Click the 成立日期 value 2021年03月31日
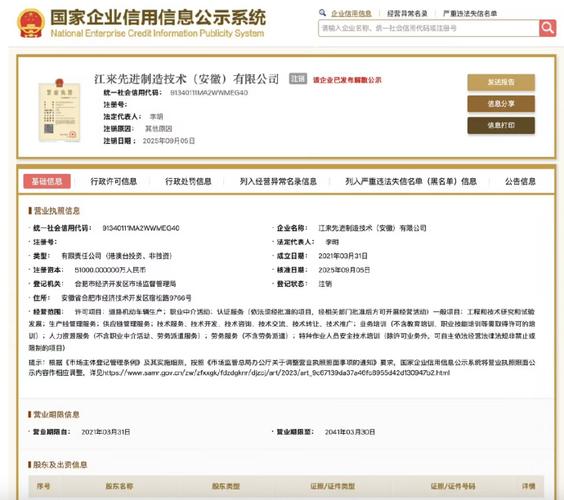564x500 pixels. pyautogui.click(x=343, y=256)
